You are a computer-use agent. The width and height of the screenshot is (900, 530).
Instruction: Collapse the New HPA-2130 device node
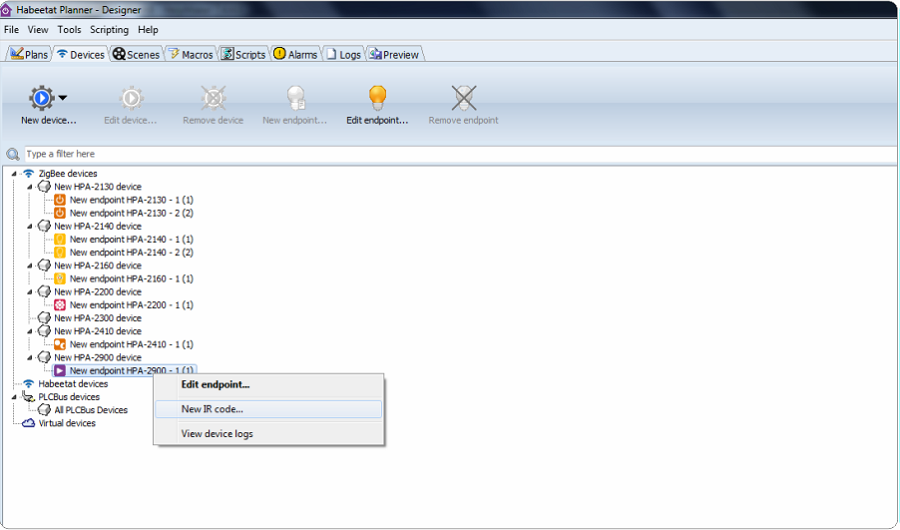[x=30, y=187]
